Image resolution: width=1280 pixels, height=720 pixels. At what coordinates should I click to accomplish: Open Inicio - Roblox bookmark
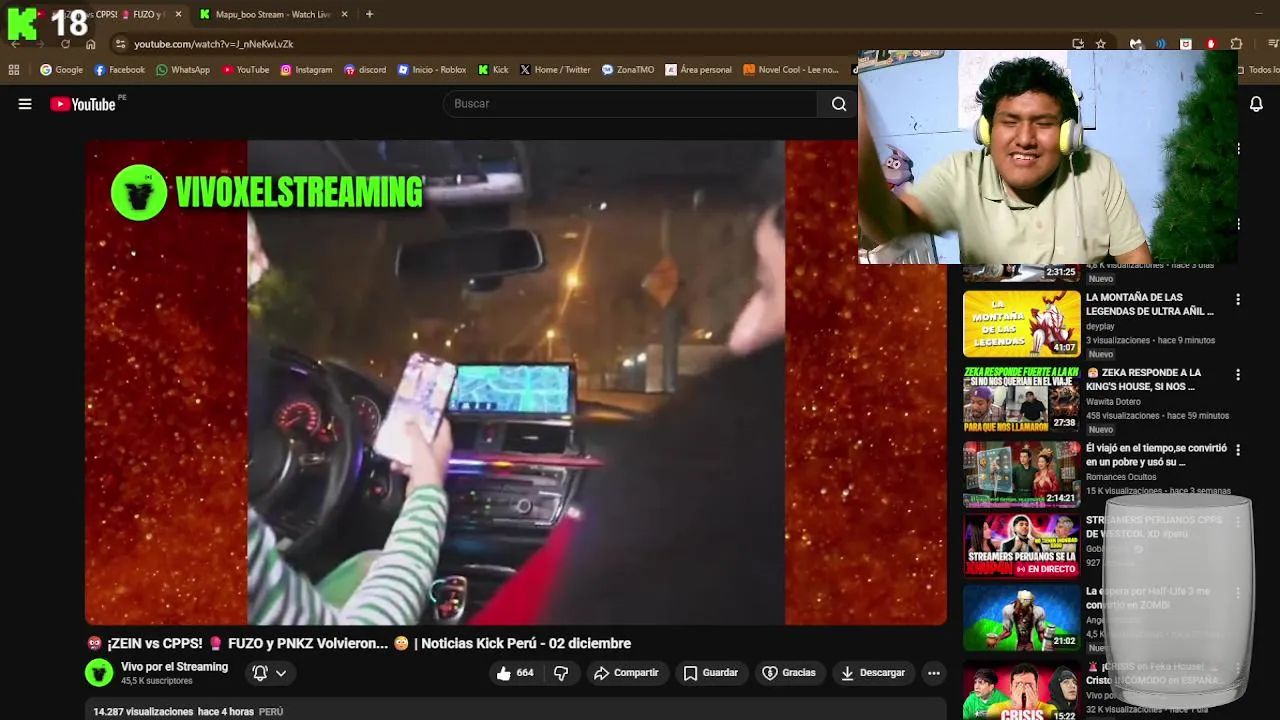432,70
